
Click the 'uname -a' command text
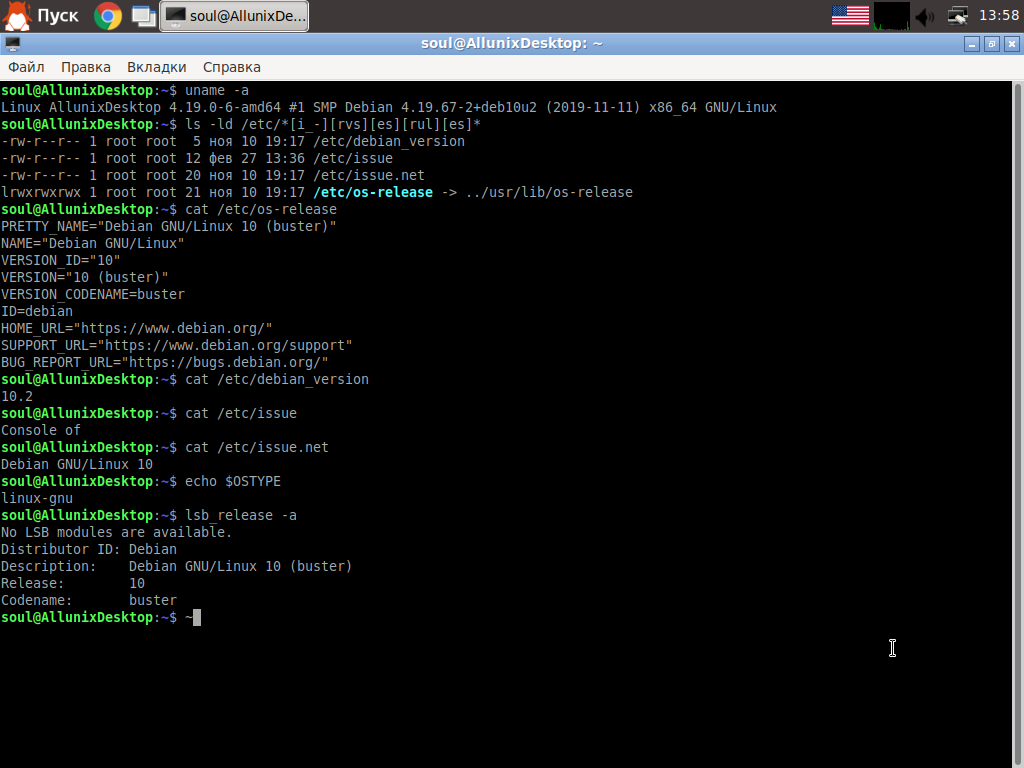[217, 90]
